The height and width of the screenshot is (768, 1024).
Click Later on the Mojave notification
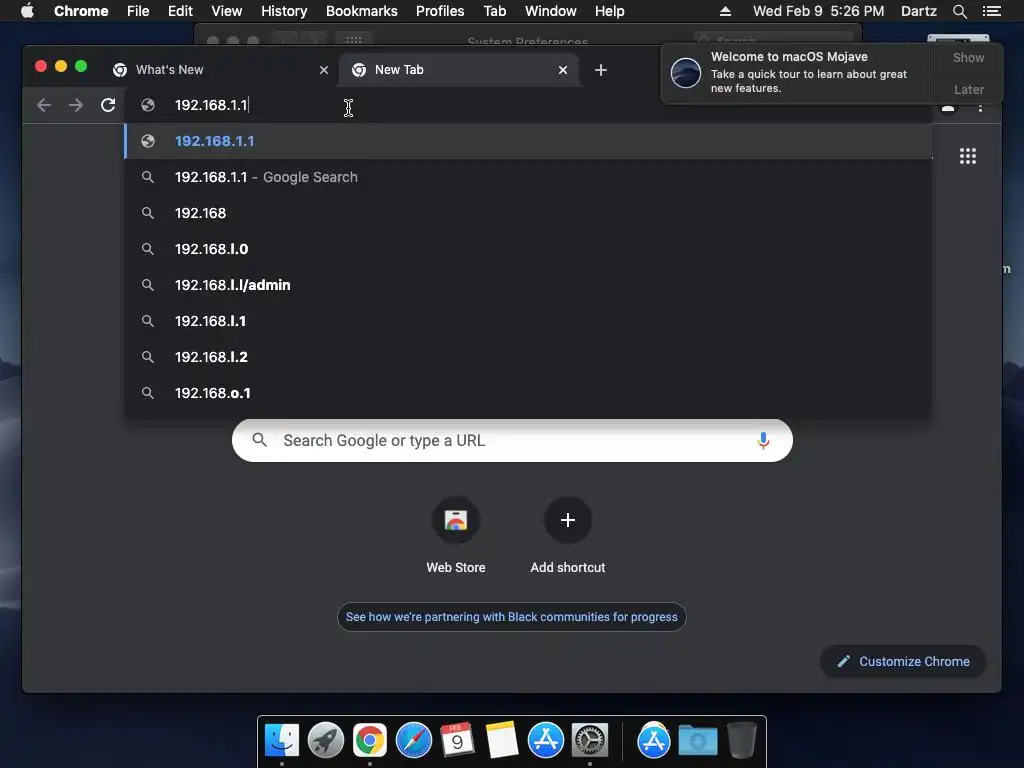point(968,89)
